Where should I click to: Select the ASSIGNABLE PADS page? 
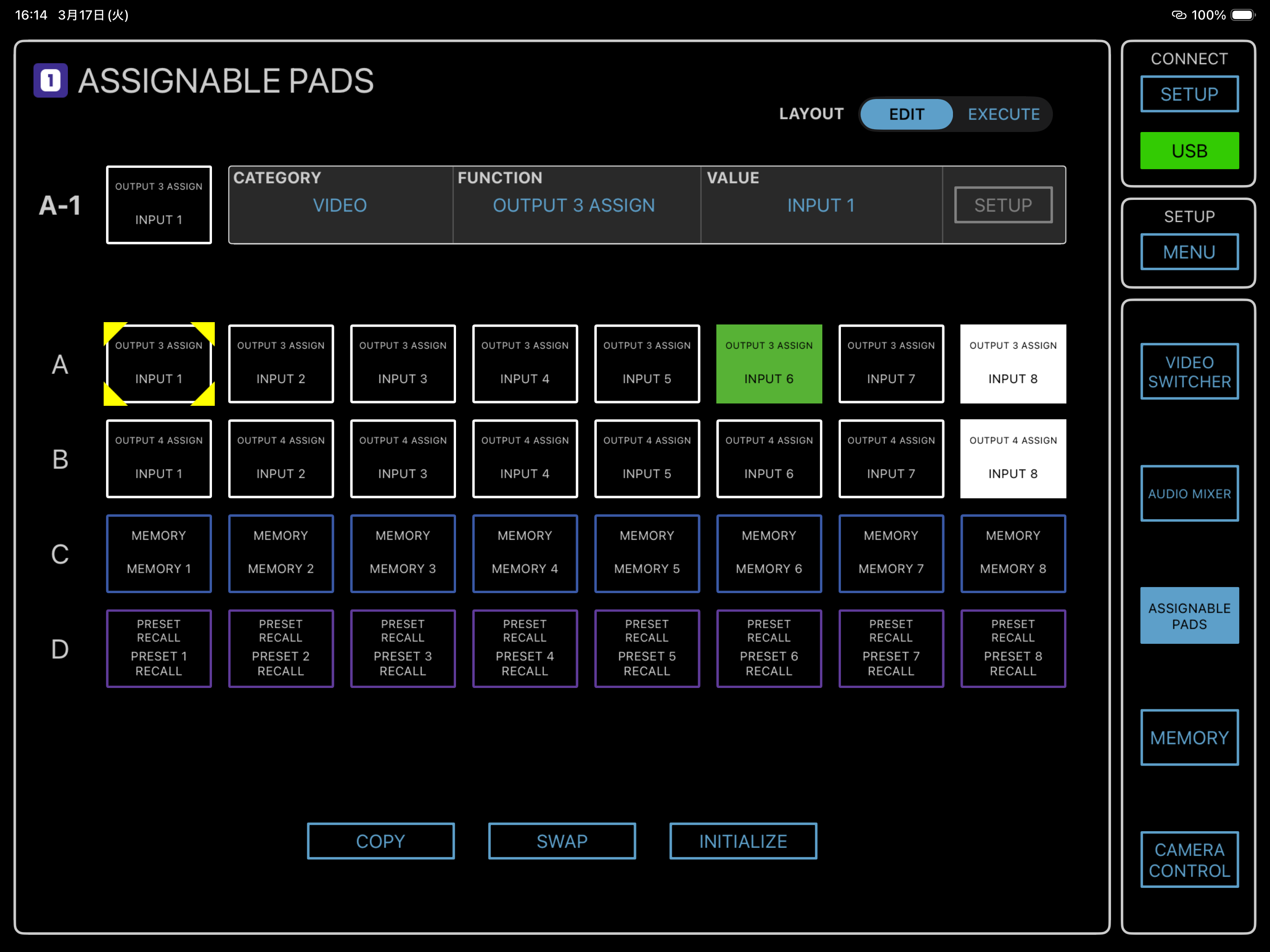pyautogui.click(x=1189, y=615)
